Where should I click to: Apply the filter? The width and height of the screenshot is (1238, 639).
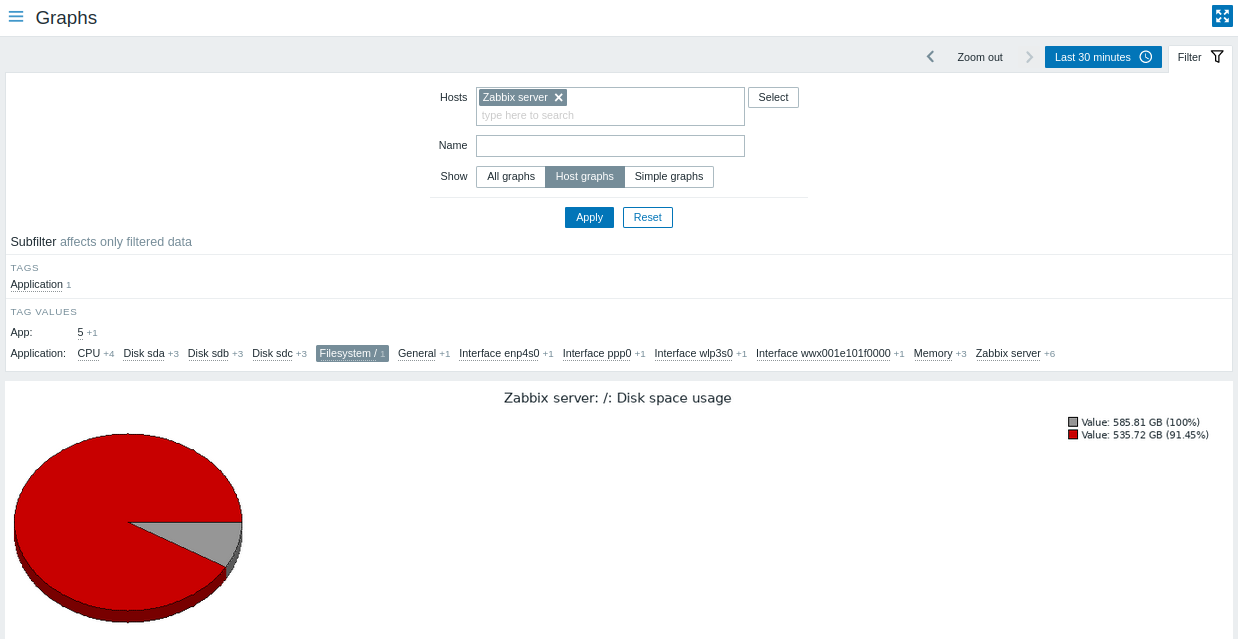[589, 217]
